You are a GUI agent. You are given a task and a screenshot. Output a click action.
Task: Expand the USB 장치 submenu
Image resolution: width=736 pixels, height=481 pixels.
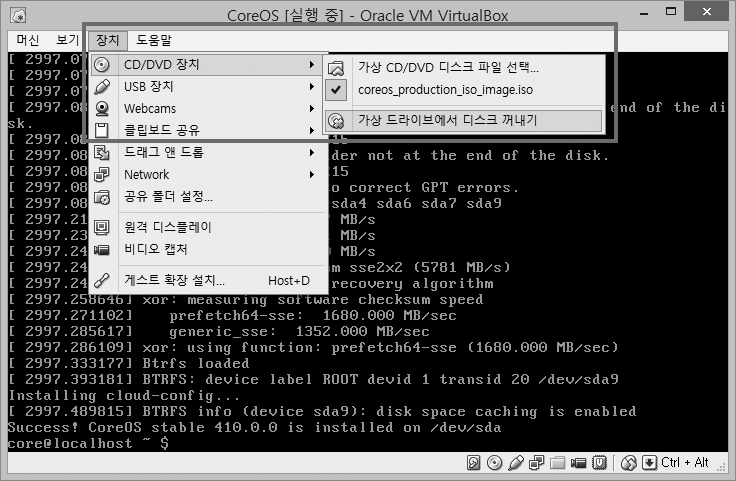[x=148, y=86]
